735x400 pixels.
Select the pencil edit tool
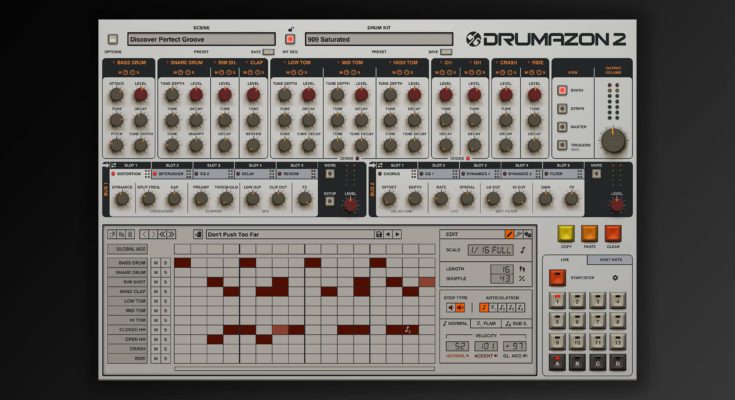point(509,234)
